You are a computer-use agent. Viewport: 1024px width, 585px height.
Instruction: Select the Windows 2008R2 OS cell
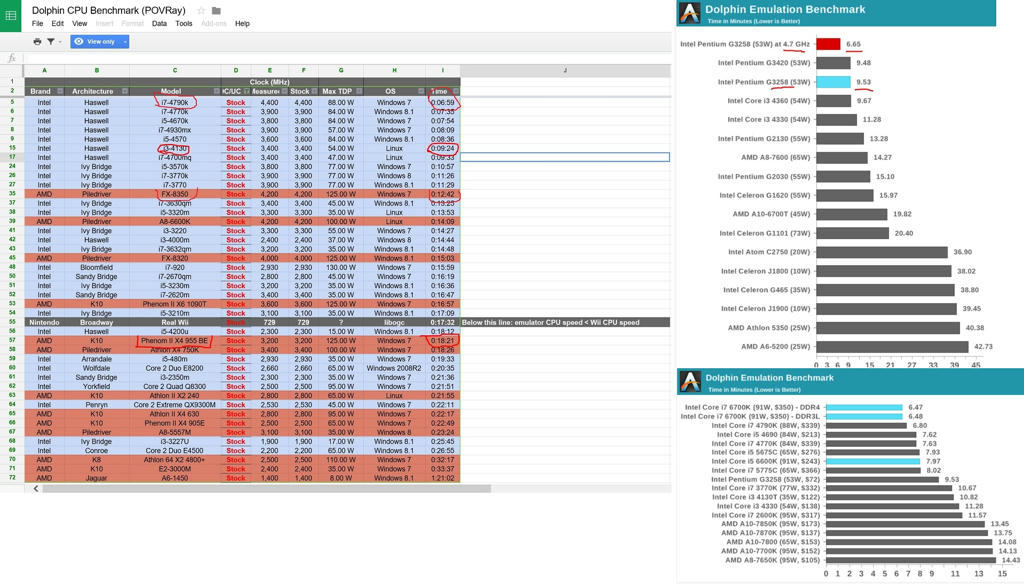click(394, 368)
